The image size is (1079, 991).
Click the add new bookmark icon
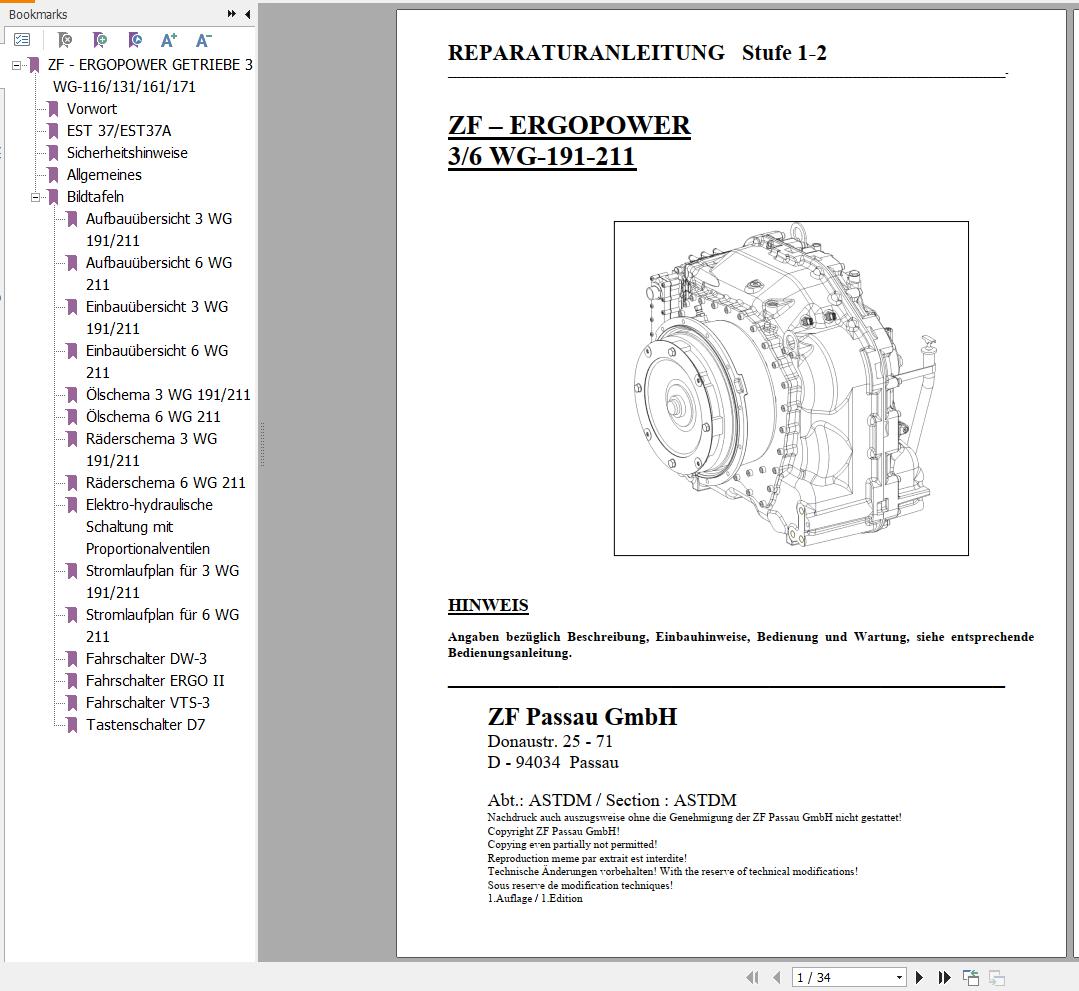pos(100,40)
